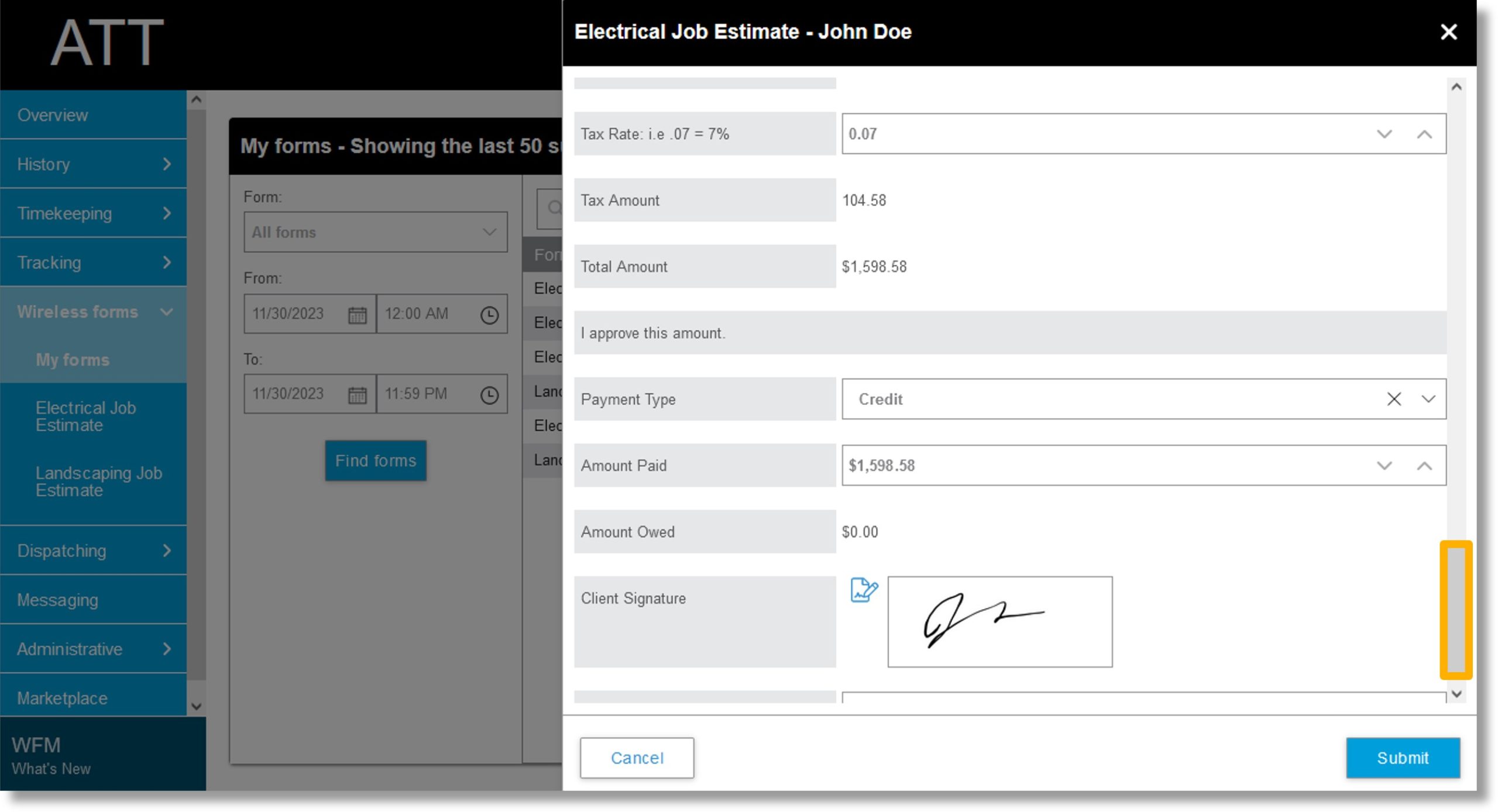The width and height of the screenshot is (1498, 812).
Task: Click the Cancel button
Action: pyautogui.click(x=637, y=757)
